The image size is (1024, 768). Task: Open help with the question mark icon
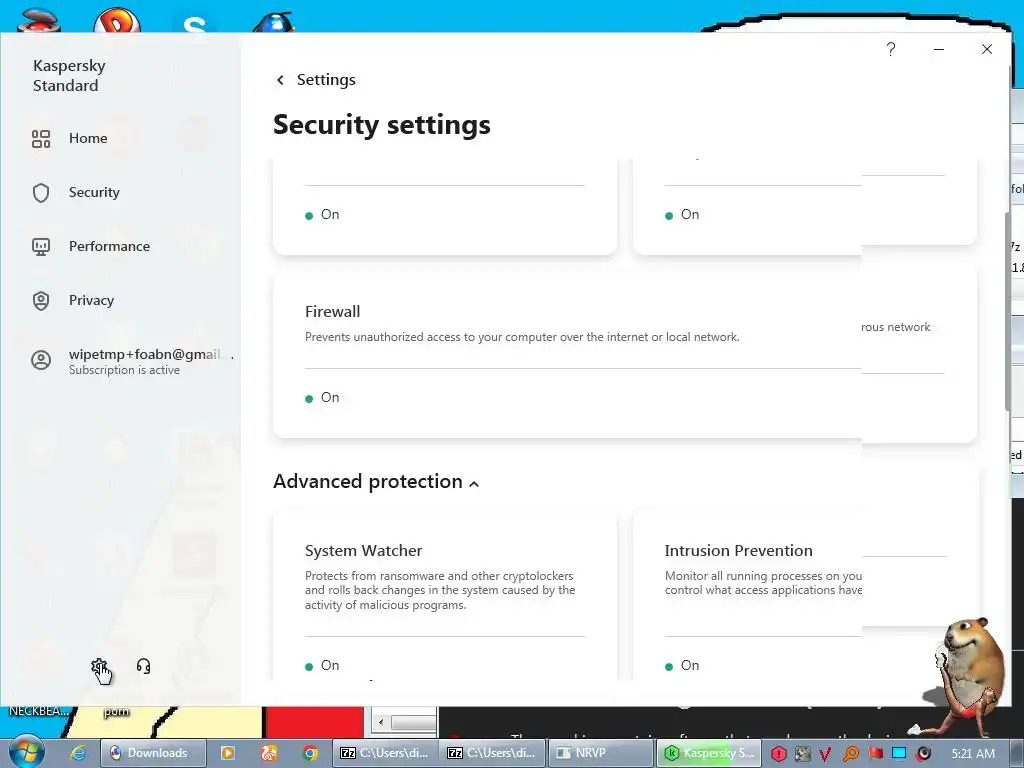[891, 49]
